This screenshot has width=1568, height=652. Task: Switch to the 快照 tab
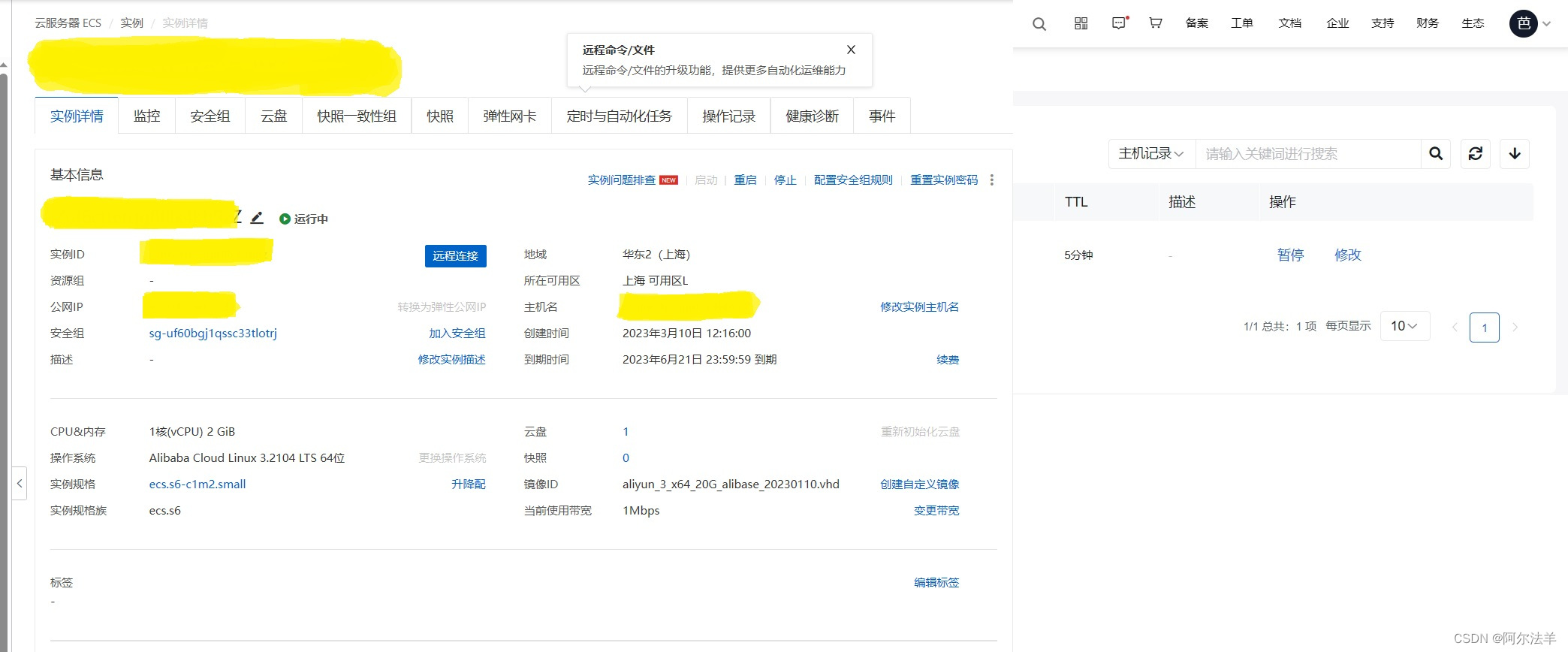(x=440, y=116)
